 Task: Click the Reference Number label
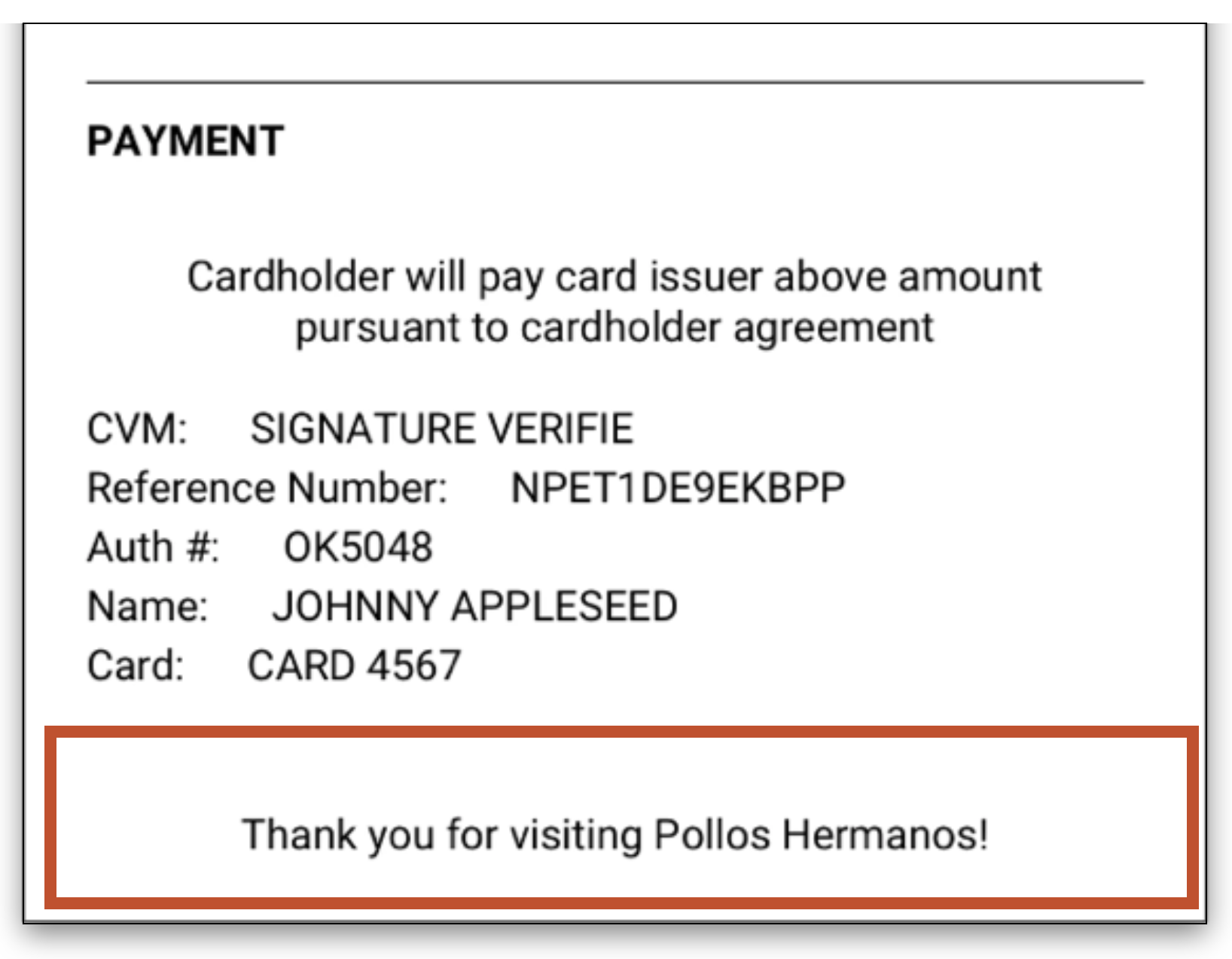click(x=267, y=488)
